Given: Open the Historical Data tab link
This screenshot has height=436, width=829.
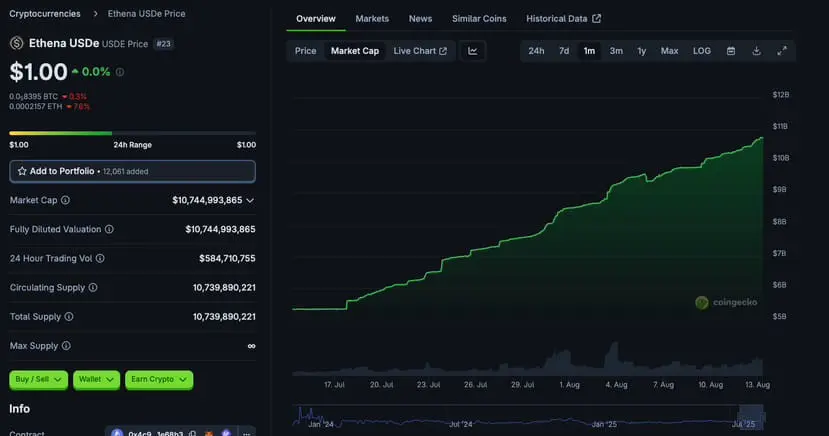Looking at the screenshot, I should point(563,18).
